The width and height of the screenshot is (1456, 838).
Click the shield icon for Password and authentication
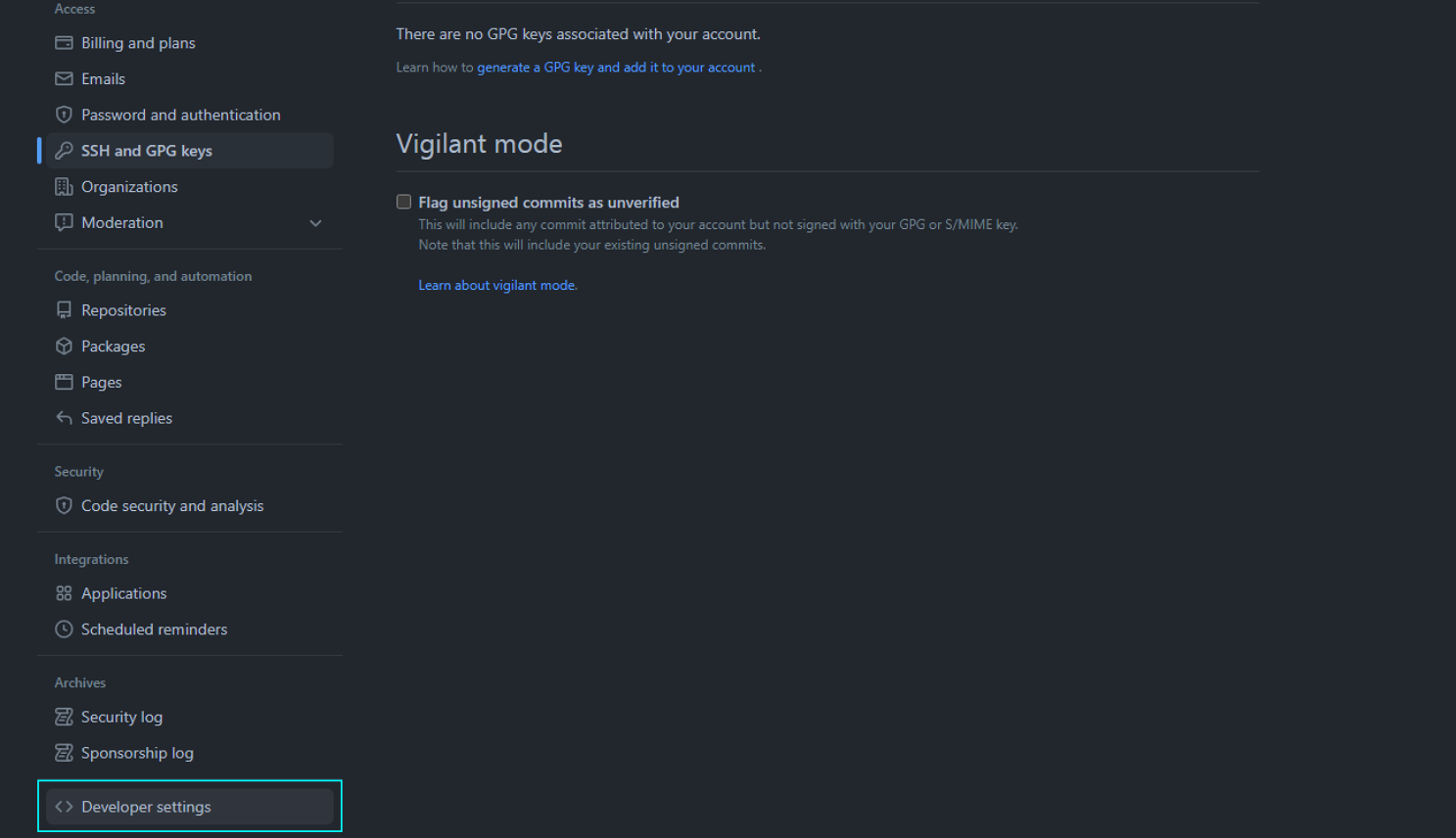tap(64, 115)
